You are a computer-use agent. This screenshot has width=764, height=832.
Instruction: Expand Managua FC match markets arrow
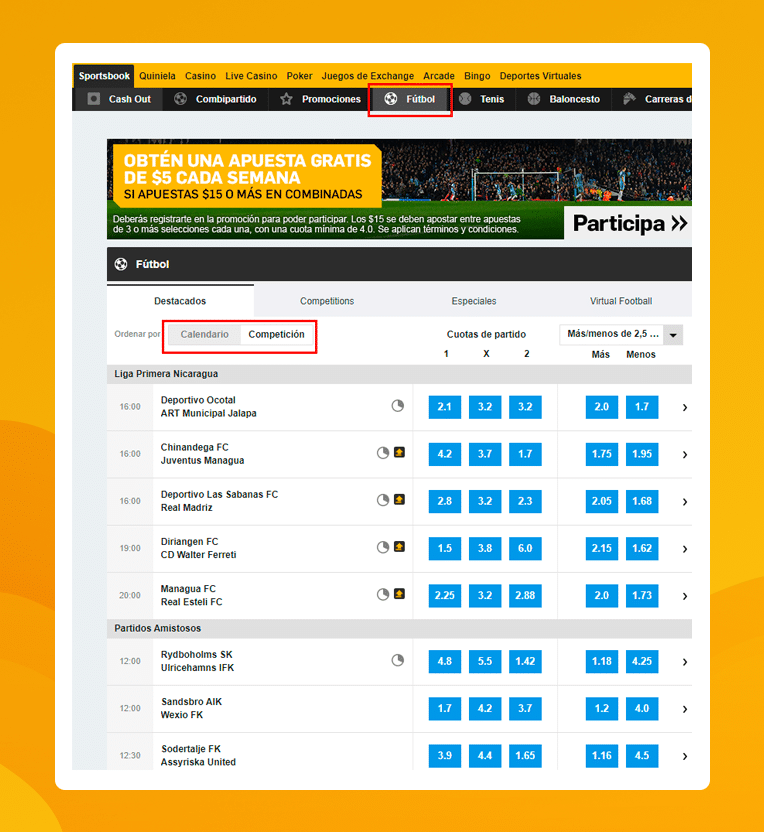(x=685, y=596)
